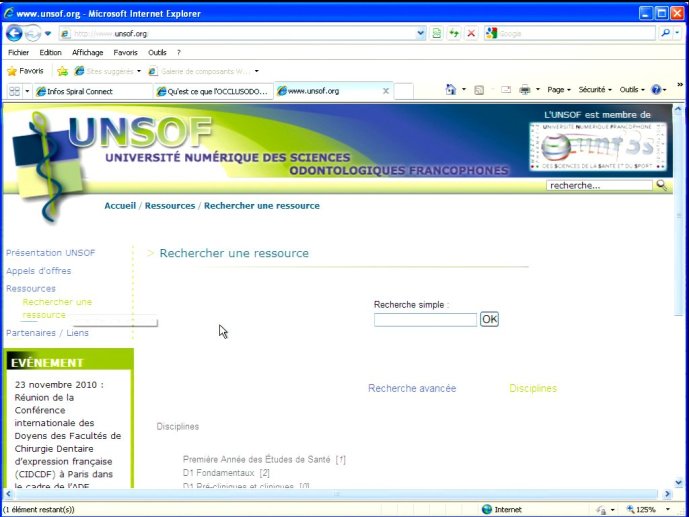Open the Page menu in command bar
This screenshot has height=517, width=689.
pyautogui.click(x=558, y=90)
